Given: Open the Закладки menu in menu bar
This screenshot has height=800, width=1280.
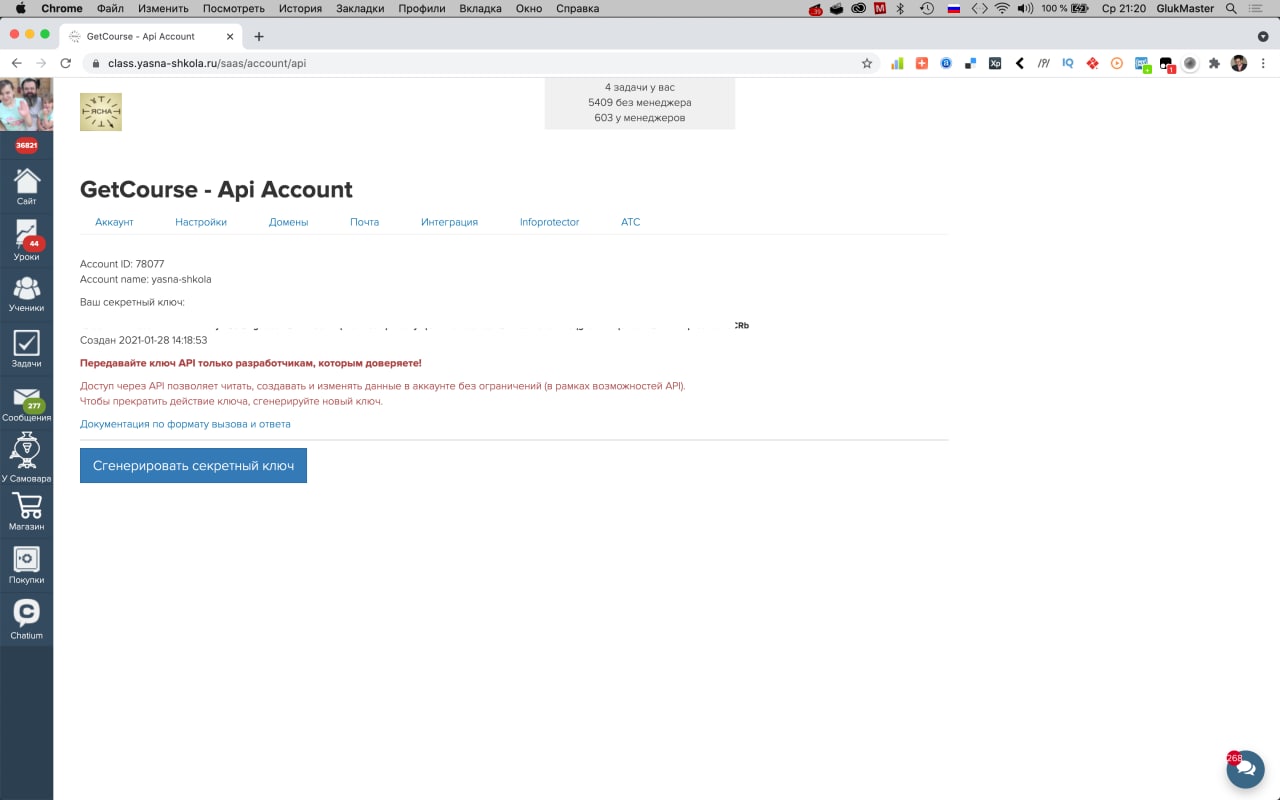Looking at the screenshot, I should 360,8.
